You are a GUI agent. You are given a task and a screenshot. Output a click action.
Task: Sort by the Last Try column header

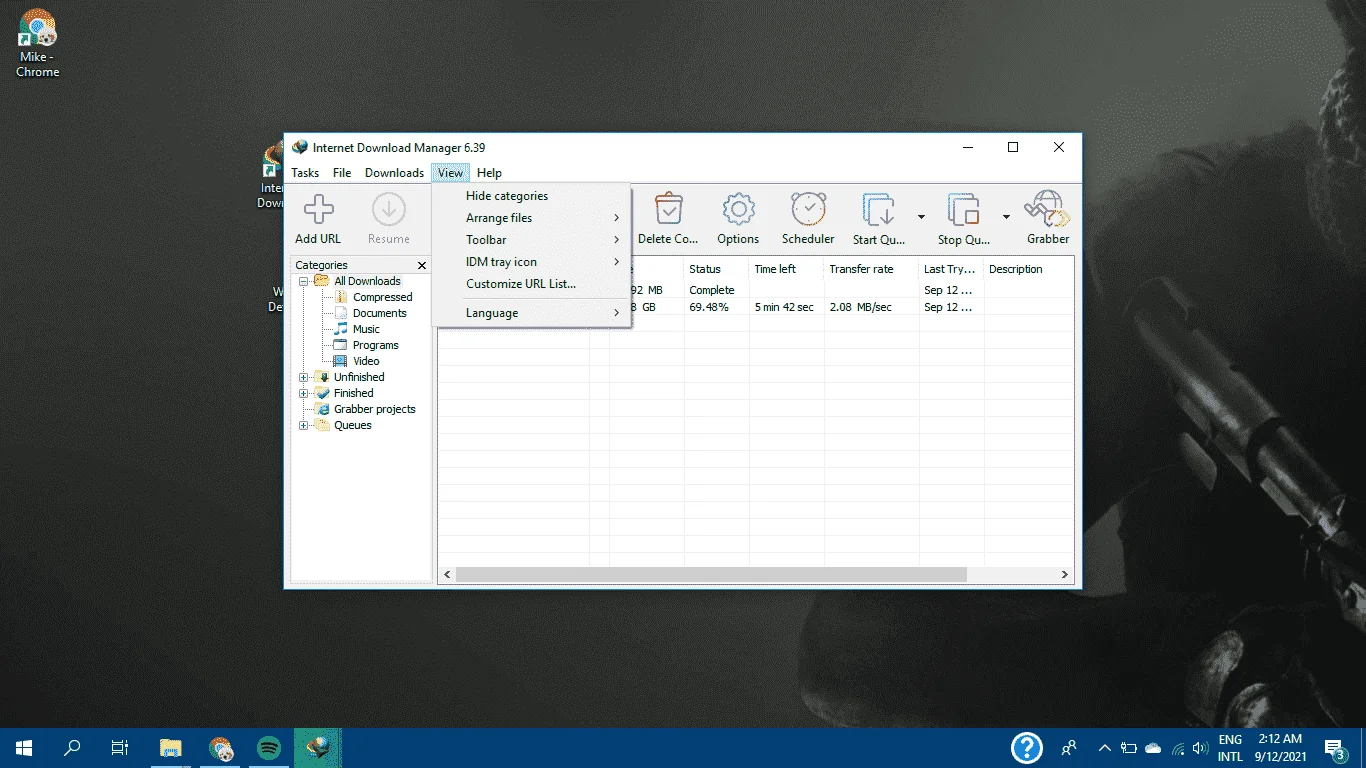[x=952, y=269]
